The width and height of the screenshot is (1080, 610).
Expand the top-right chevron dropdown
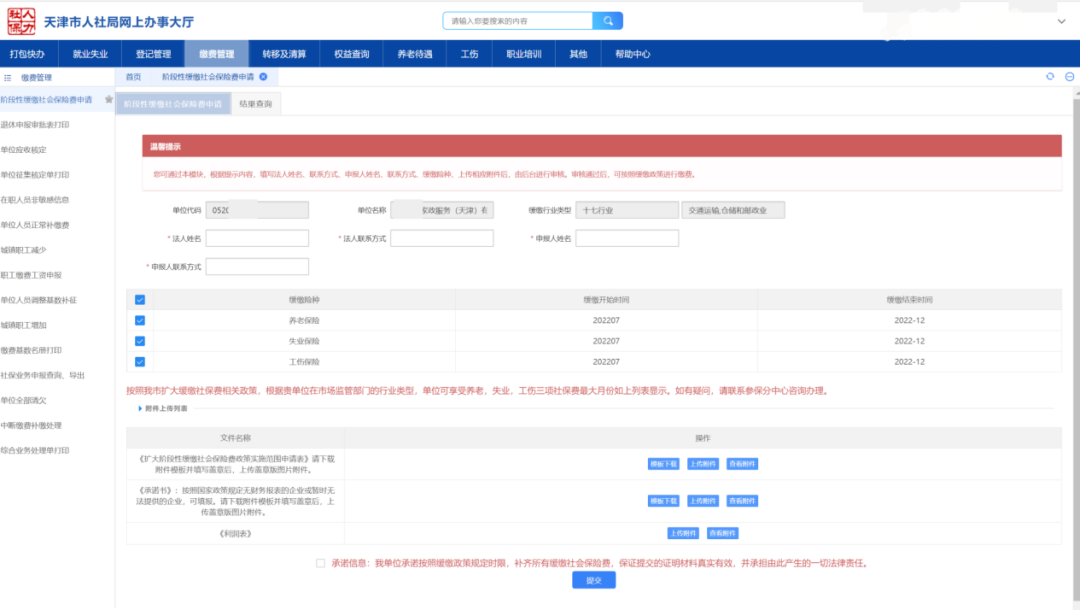pos(1061,20)
